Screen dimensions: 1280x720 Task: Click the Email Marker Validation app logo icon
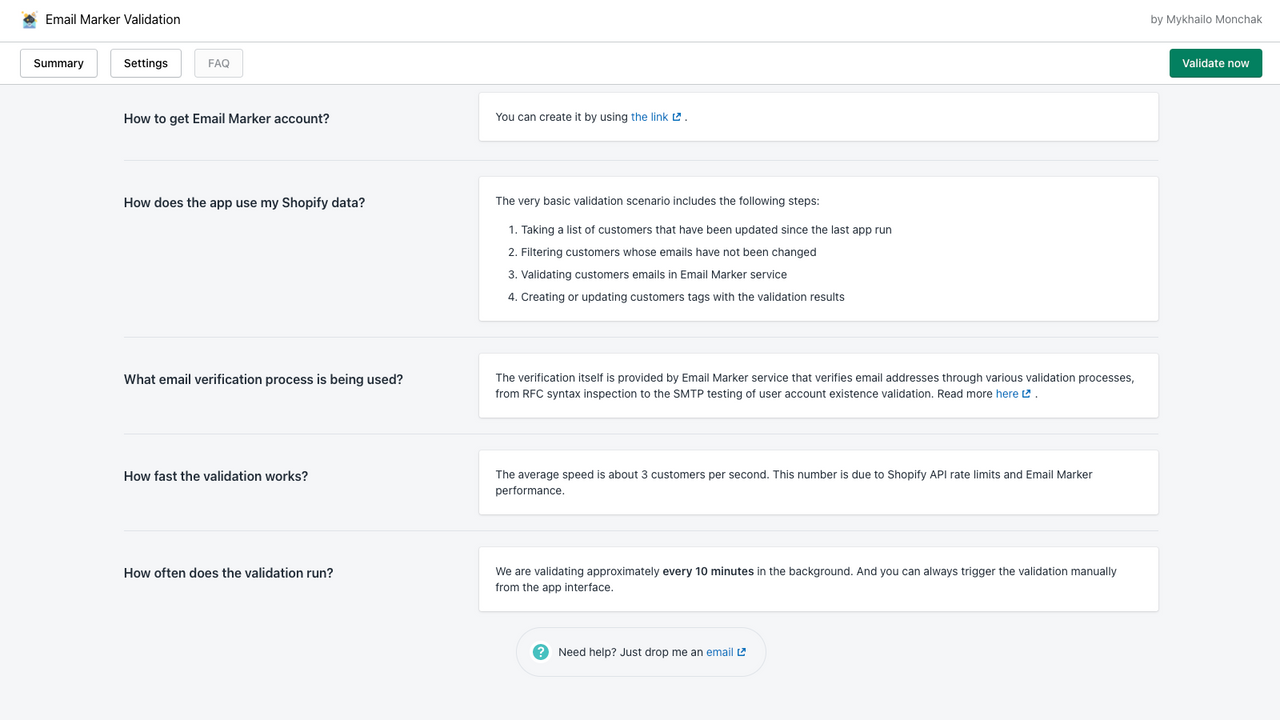point(29,19)
